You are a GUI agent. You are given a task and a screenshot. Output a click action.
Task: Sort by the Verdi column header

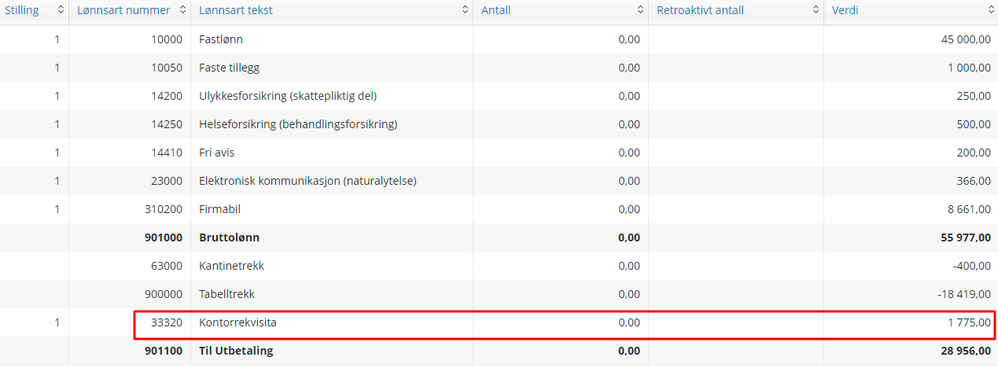845,10
